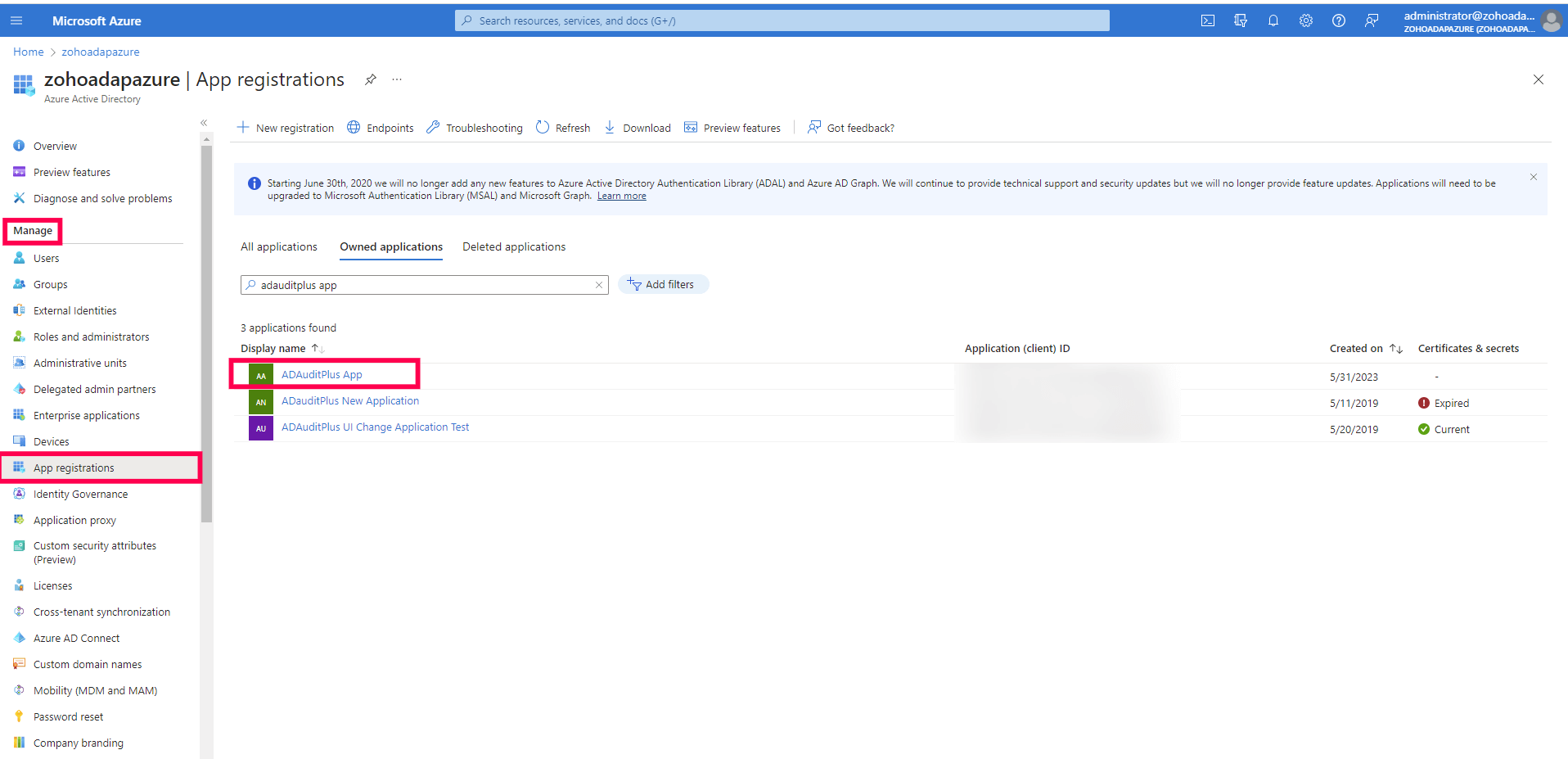Switch to the Deleted applications tab

(513, 246)
